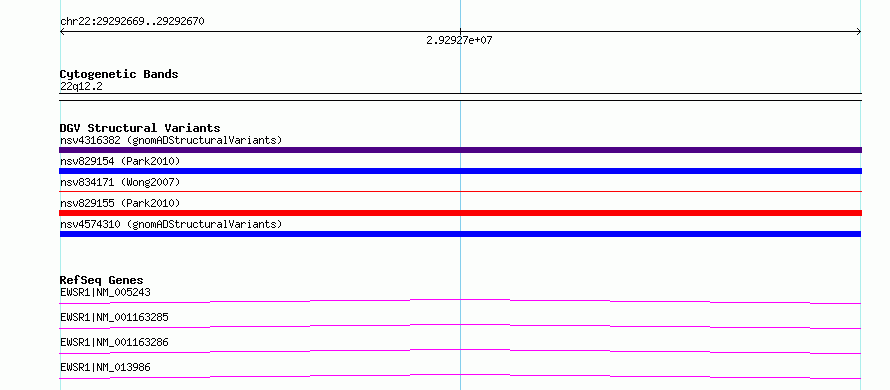Click the blue bar under nsv829154
This screenshot has width=890, height=390.
point(460,171)
